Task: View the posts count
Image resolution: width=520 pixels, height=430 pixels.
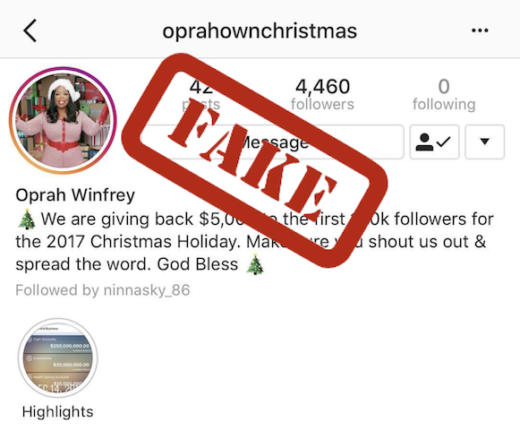Action: click(201, 95)
